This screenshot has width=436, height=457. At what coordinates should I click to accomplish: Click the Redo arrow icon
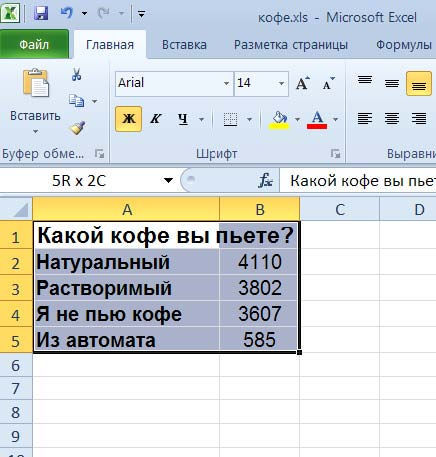[x=103, y=13]
